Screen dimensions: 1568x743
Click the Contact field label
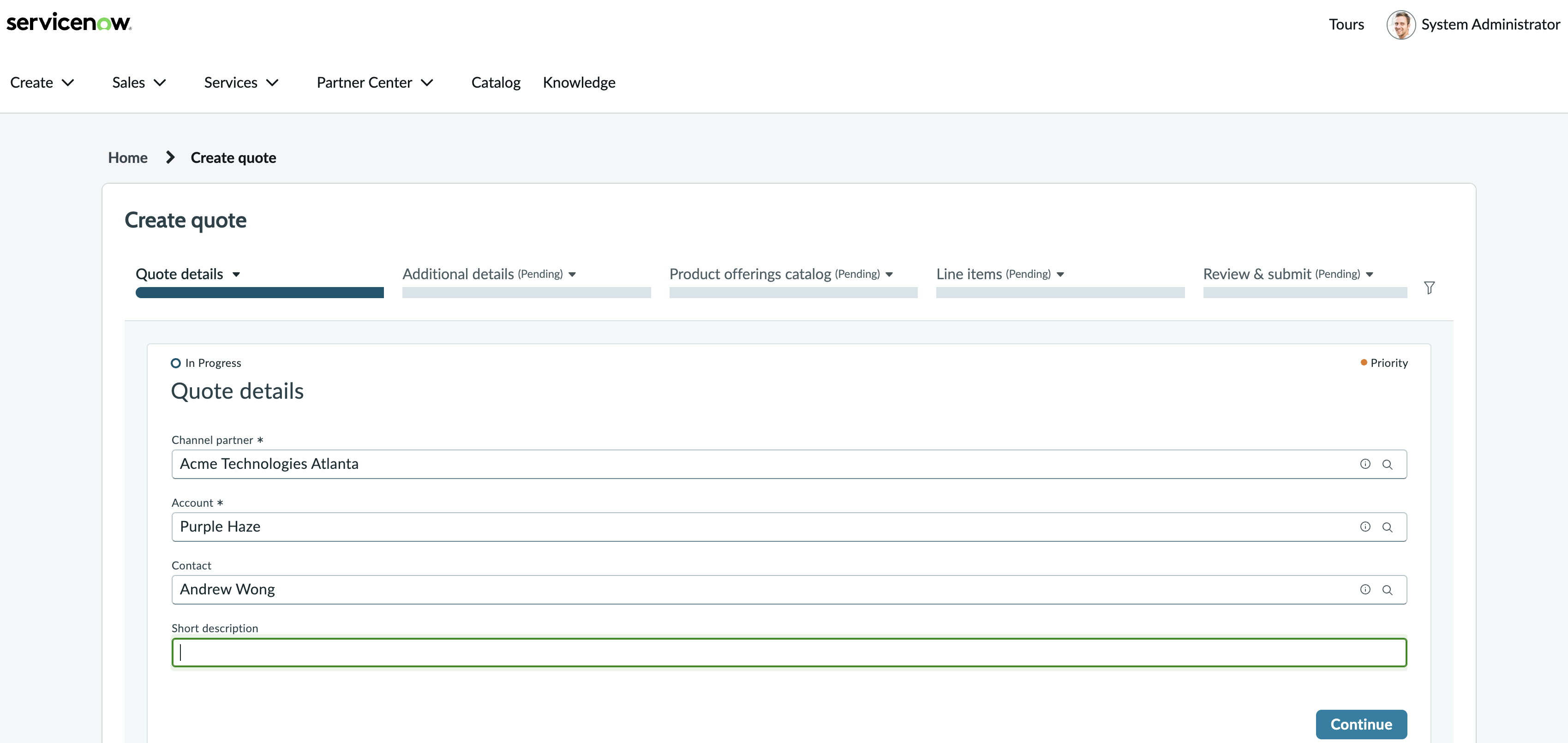tap(191, 565)
